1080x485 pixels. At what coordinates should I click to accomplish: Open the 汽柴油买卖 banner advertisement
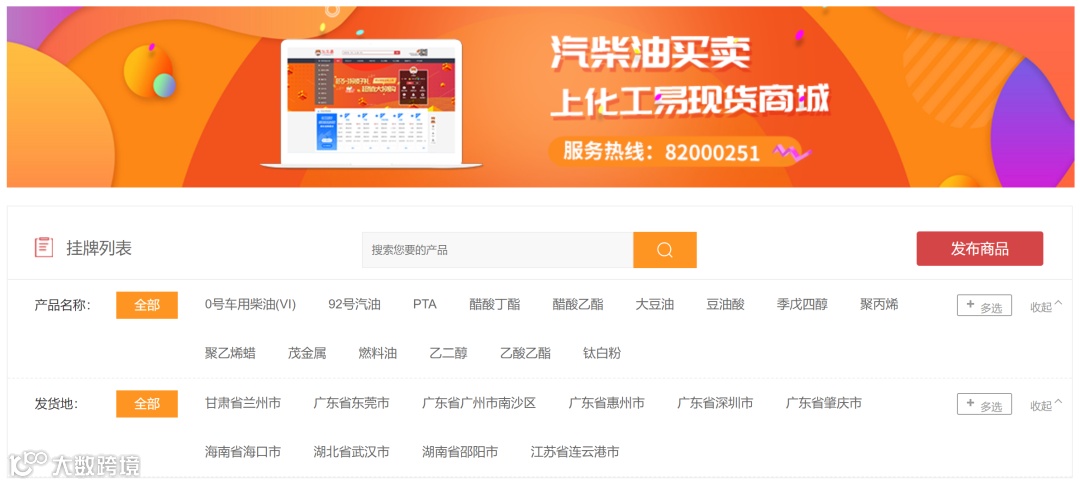point(540,96)
